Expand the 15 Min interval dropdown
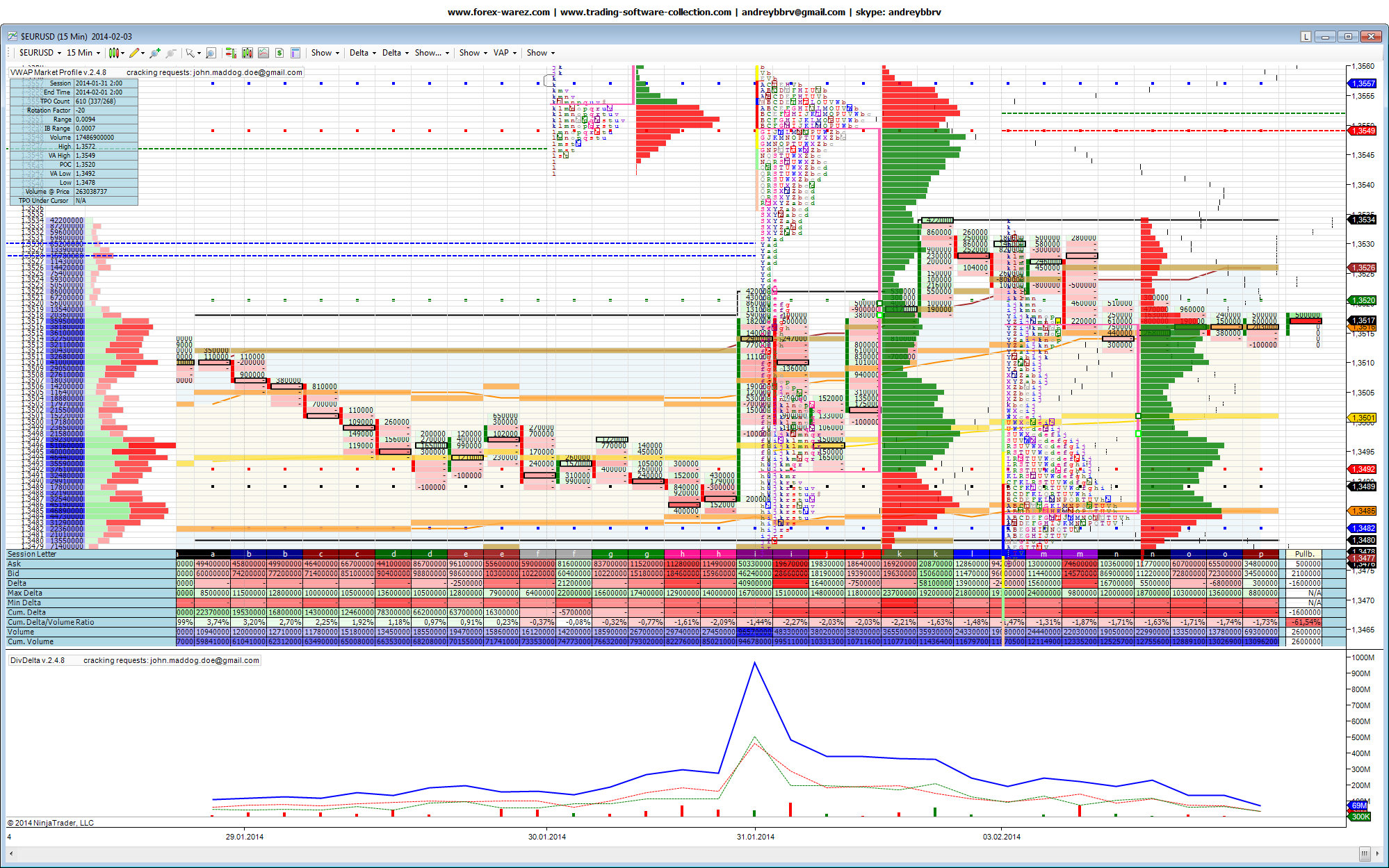 (x=83, y=53)
